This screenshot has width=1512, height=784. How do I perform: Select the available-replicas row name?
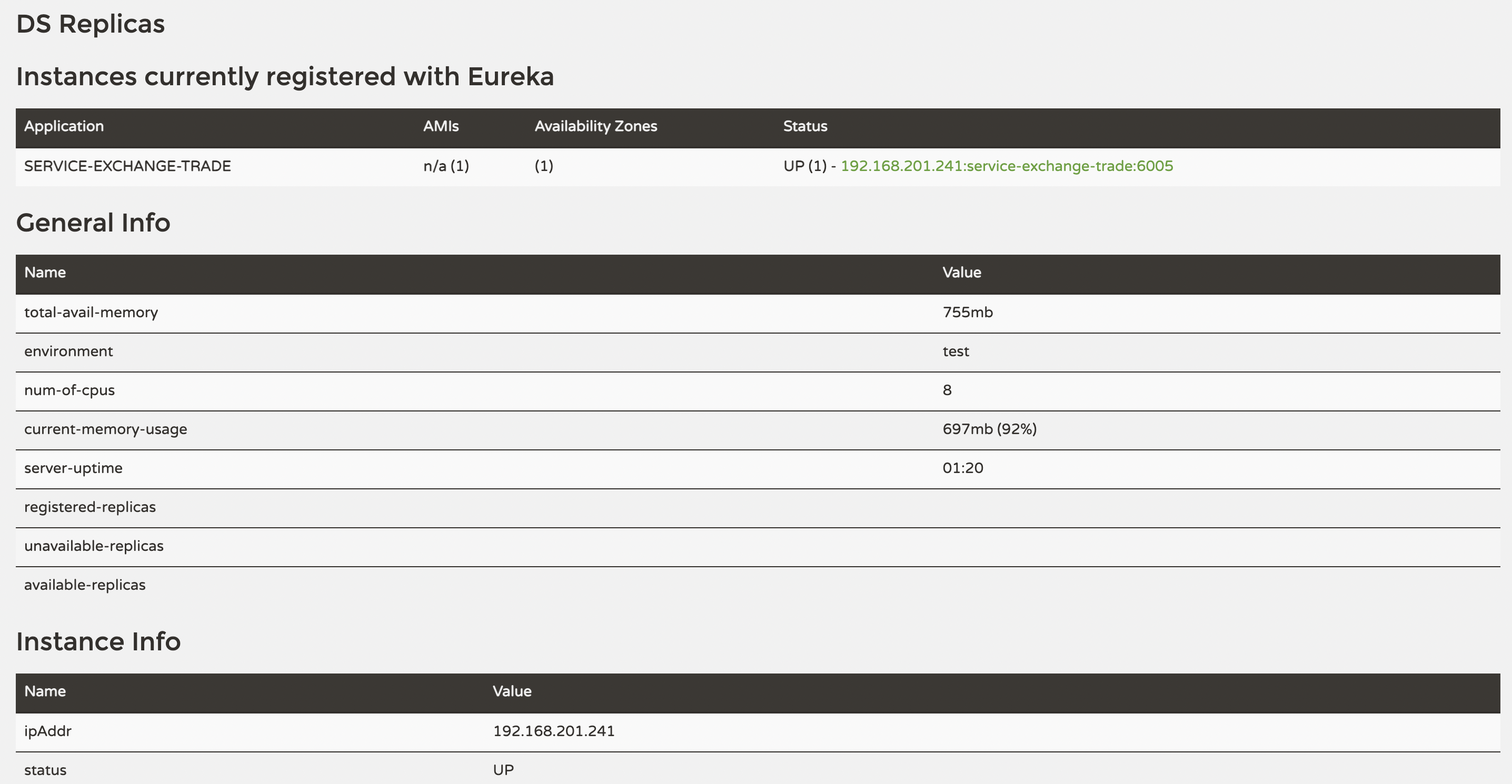coord(85,585)
